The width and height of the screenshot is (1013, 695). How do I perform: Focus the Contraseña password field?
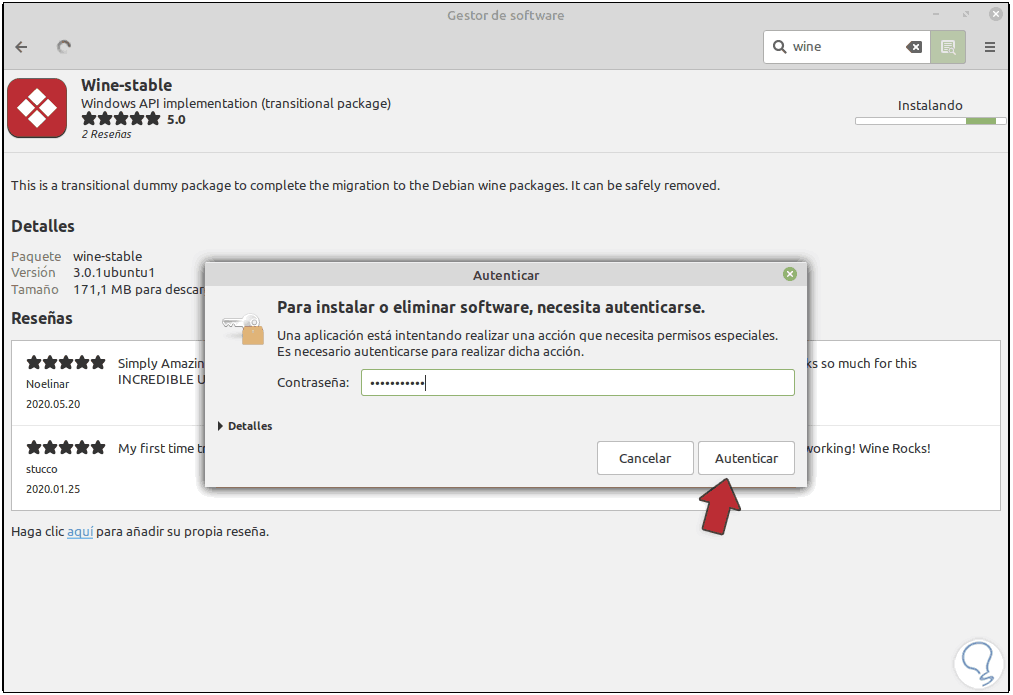pos(578,383)
